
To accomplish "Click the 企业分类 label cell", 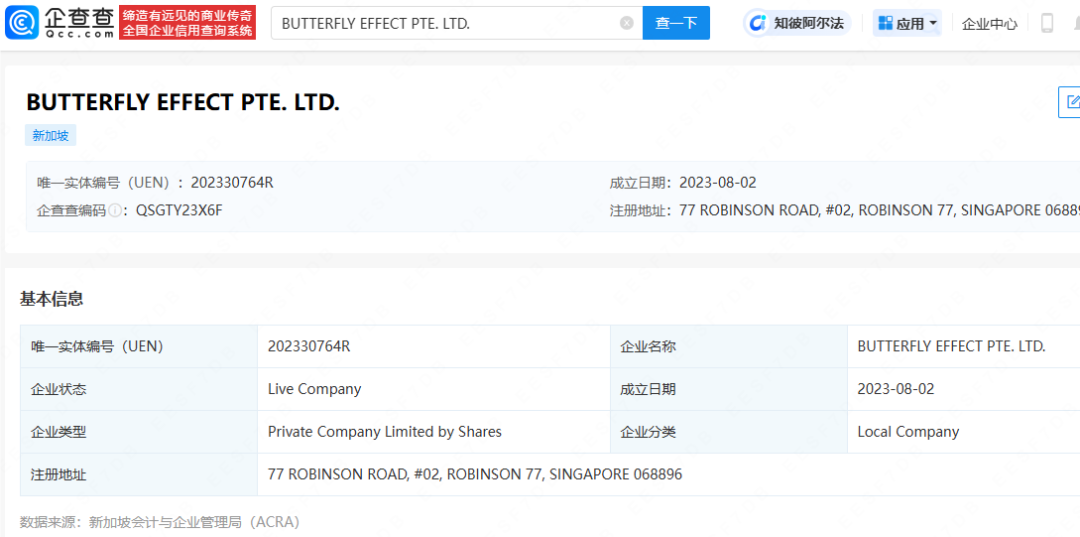I will (x=729, y=432).
